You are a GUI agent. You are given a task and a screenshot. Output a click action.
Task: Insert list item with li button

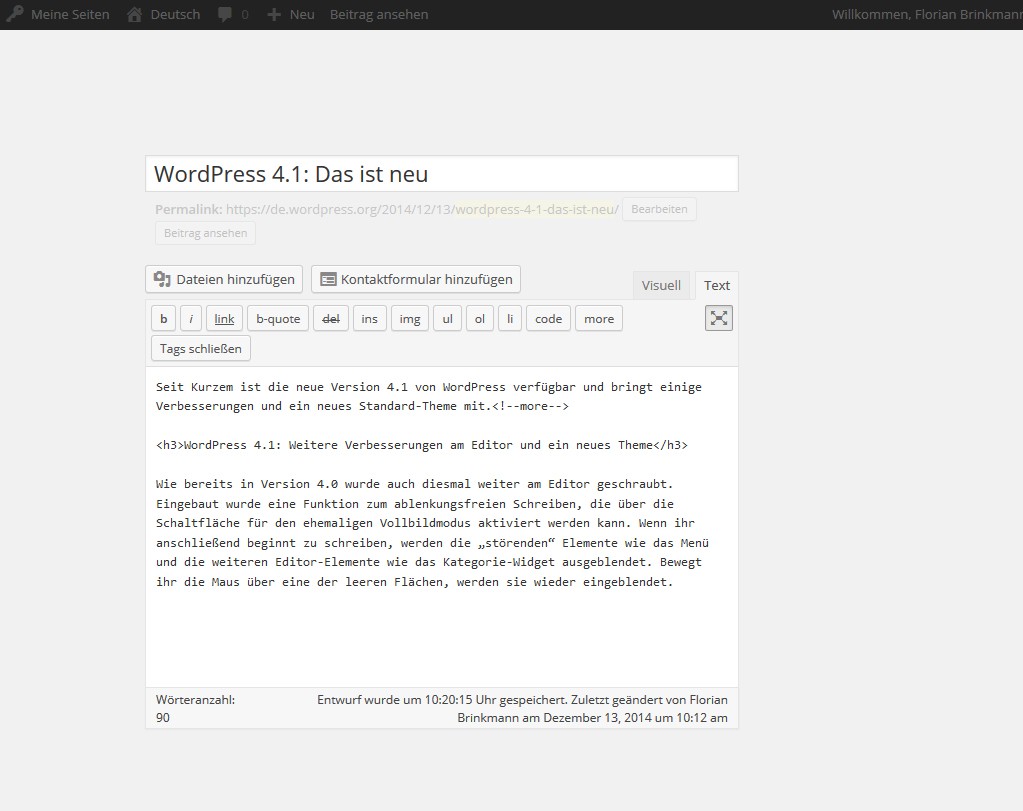[x=510, y=318]
